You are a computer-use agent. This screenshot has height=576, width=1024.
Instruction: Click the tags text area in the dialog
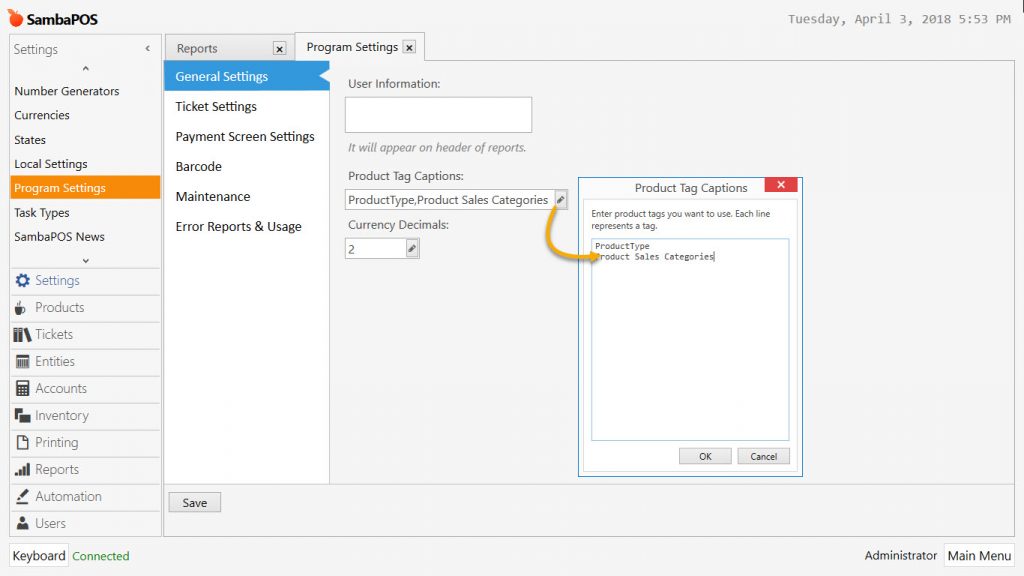pyautogui.click(x=690, y=340)
